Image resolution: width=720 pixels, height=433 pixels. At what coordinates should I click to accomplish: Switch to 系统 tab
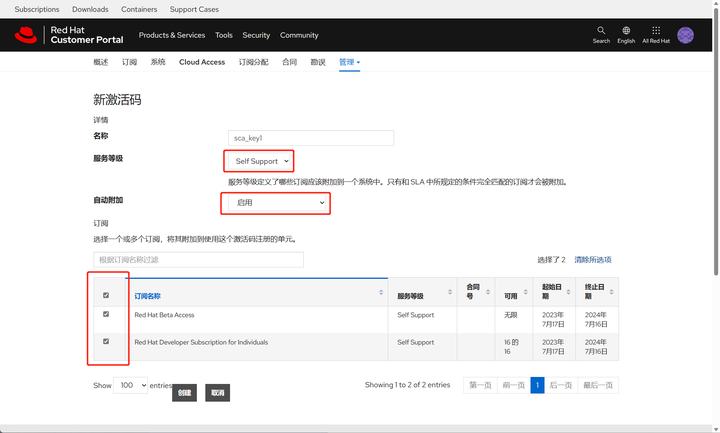click(x=158, y=62)
